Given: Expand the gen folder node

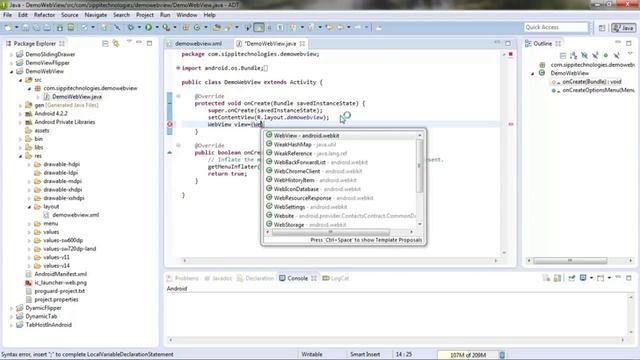Looking at the screenshot, I should click(x=20, y=105).
